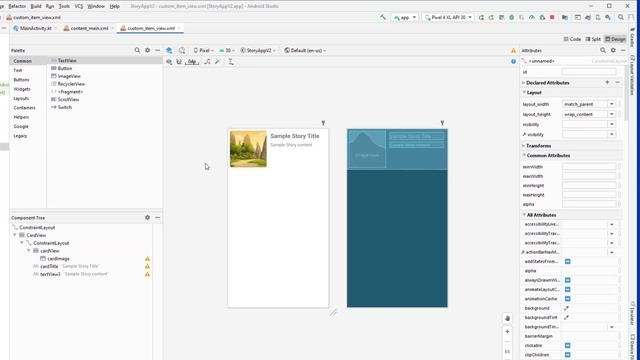Click warning icon on cardImage row
The height and width of the screenshot is (360, 640).
147,259
